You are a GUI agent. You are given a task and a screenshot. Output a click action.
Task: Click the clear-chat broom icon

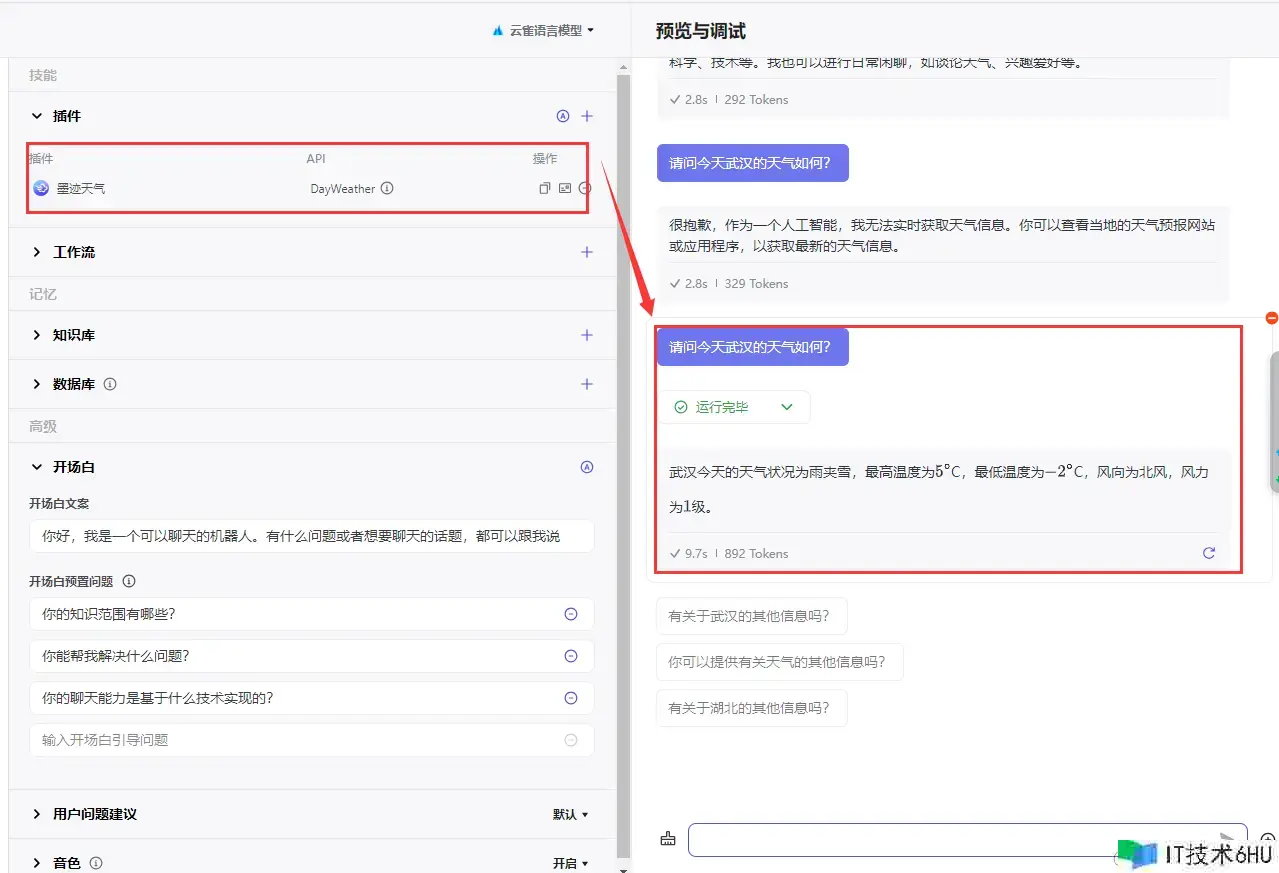click(x=668, y=839)
